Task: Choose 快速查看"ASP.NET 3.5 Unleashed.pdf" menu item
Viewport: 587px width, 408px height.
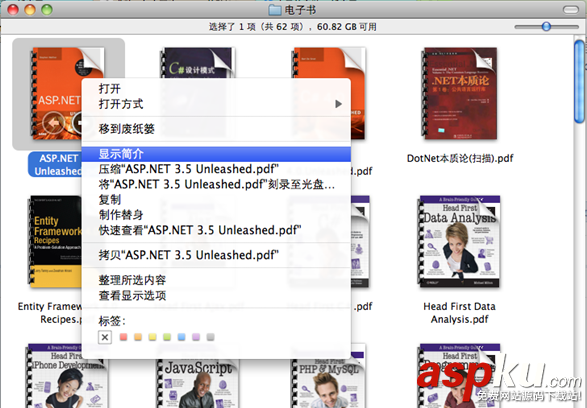Action: [216, 230]
